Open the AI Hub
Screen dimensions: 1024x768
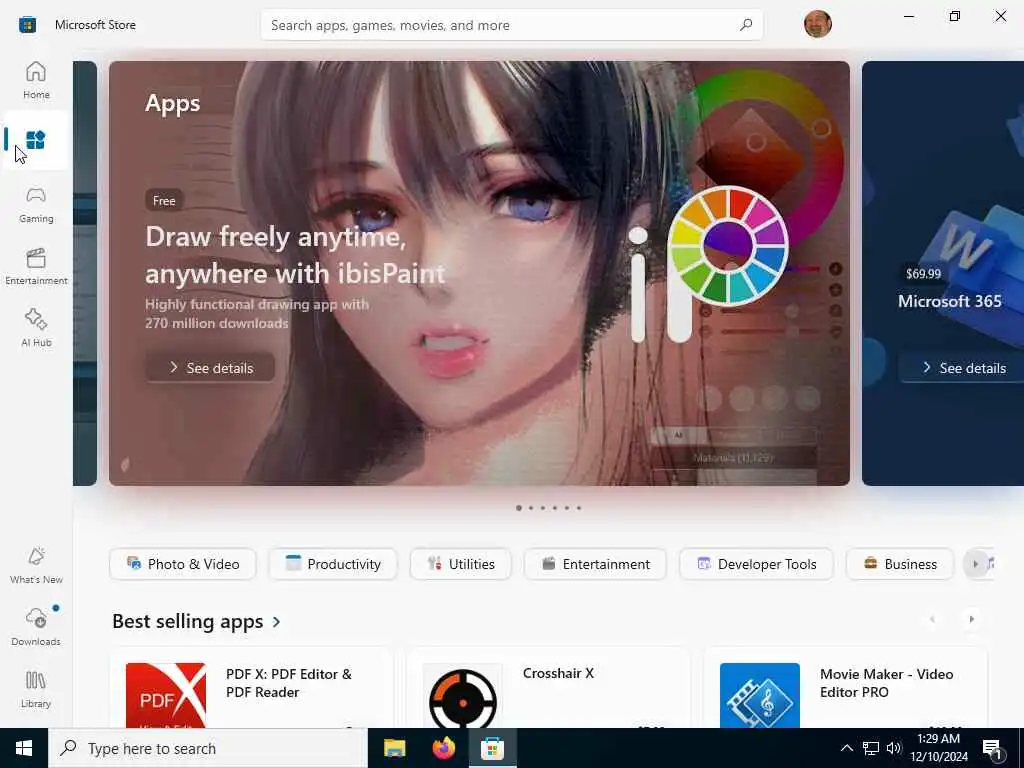pyautogui.click(x=36, y=328)
